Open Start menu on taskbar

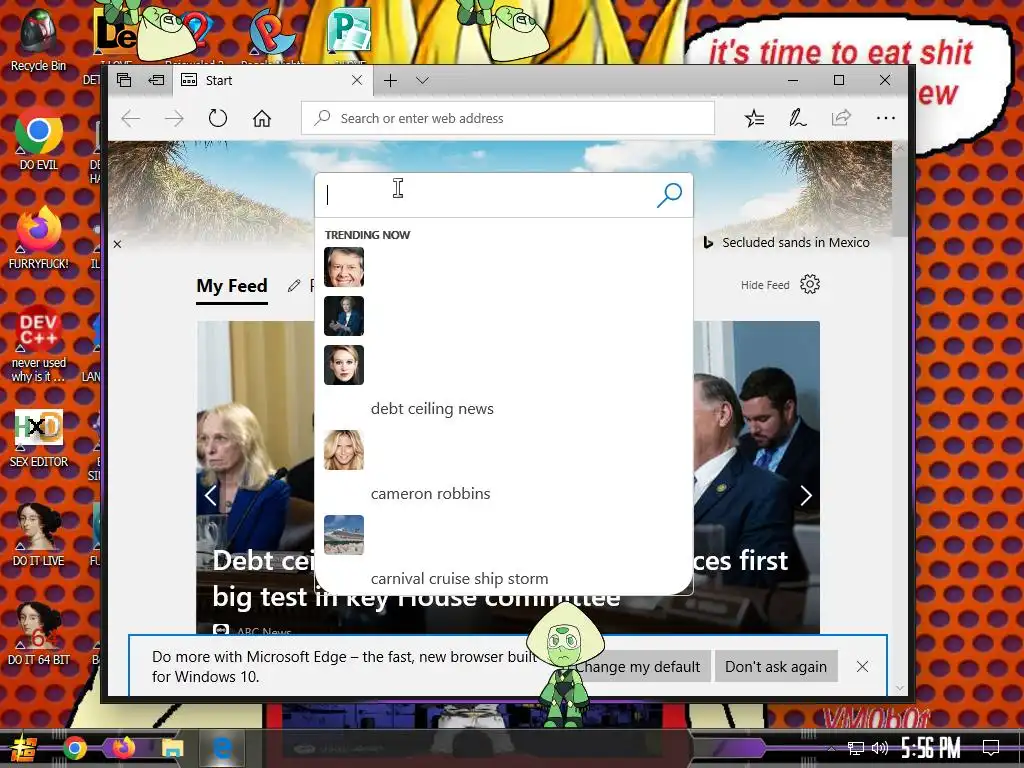pyautogui.click(x=23, y=748)
